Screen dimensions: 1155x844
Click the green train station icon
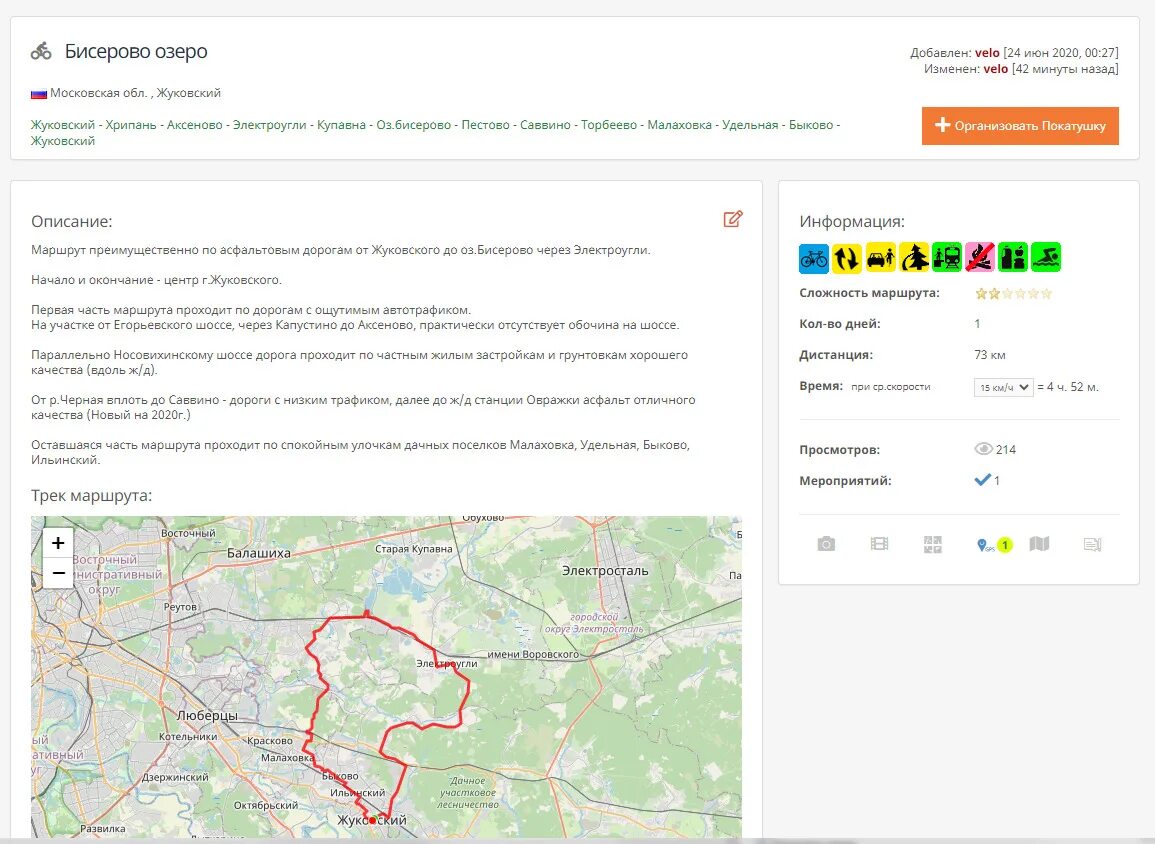click(947, 258)
